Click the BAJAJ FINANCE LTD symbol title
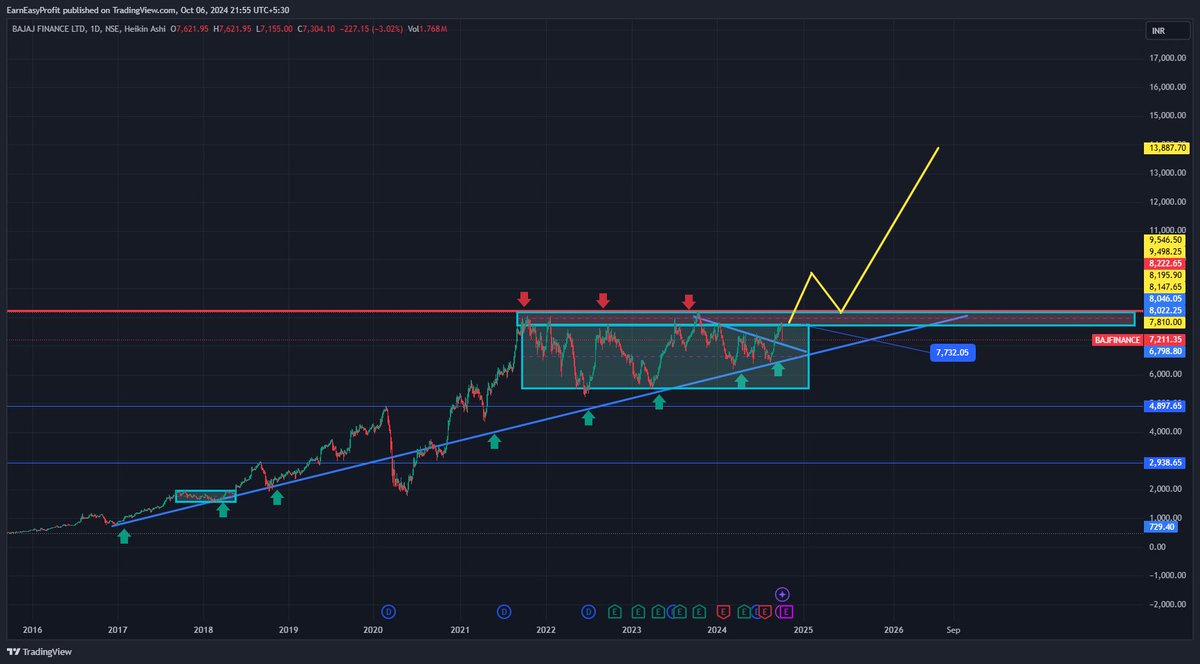 coord(47,29)
